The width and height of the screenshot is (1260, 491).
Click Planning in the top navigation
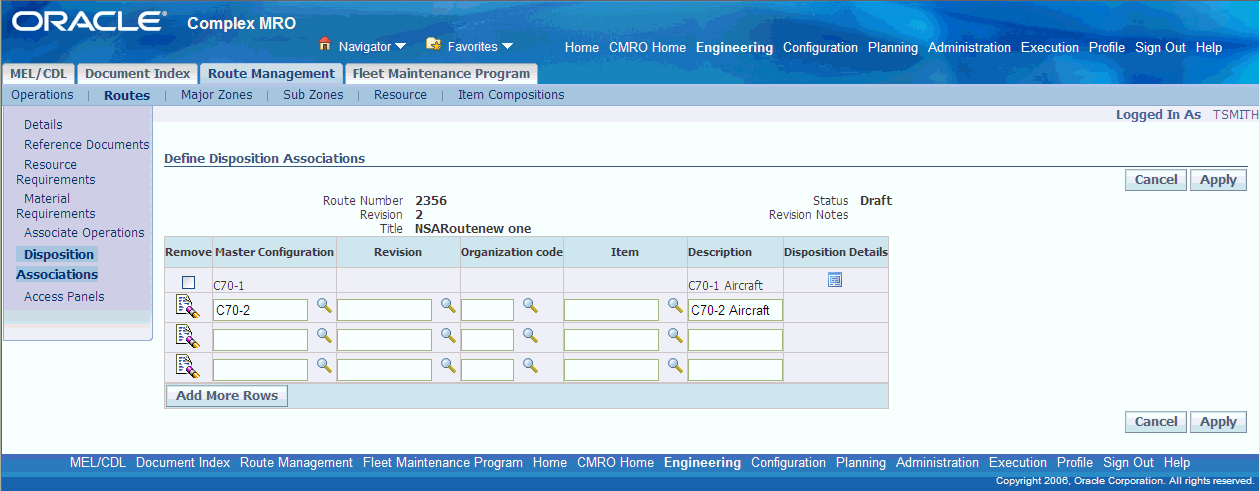pos(893,47)
